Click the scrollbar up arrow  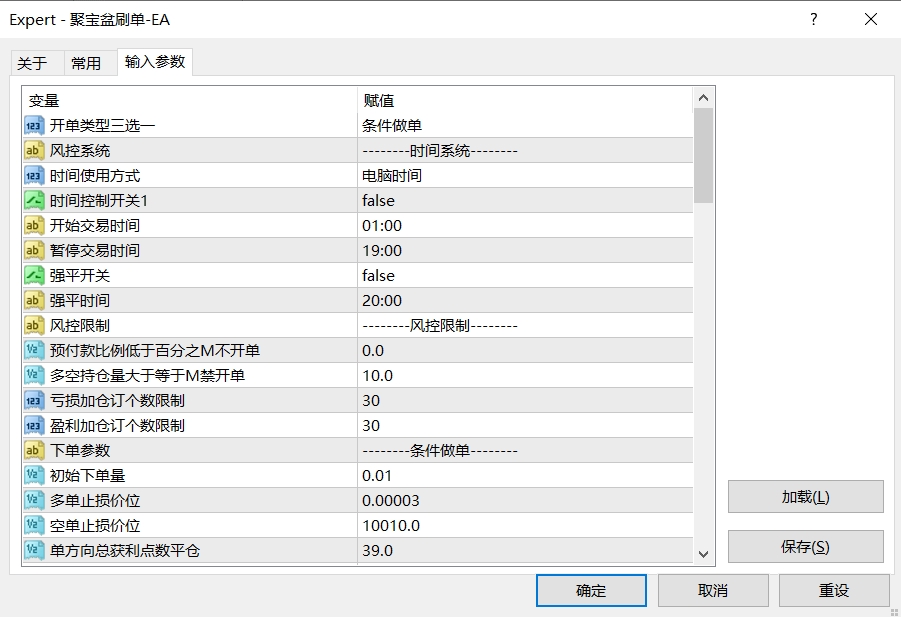click(703, 96)
